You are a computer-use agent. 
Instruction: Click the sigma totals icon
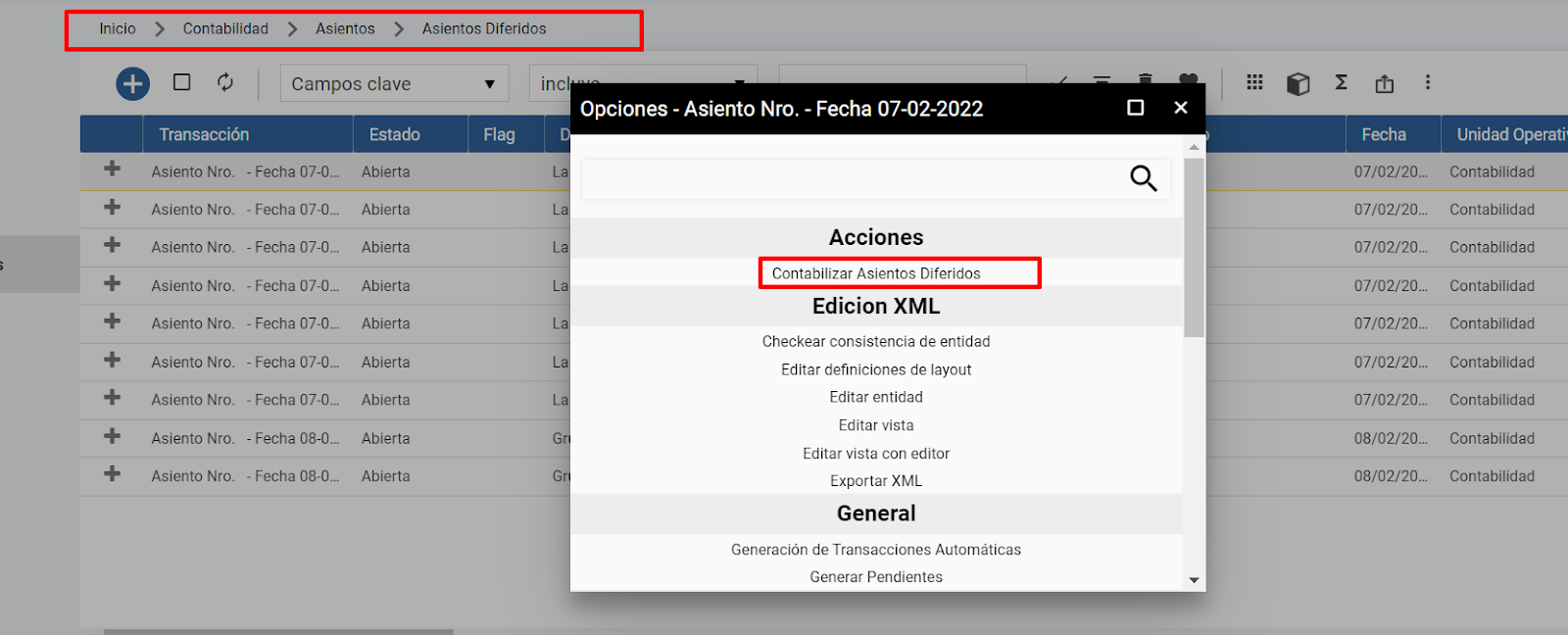coord(1341,82)
